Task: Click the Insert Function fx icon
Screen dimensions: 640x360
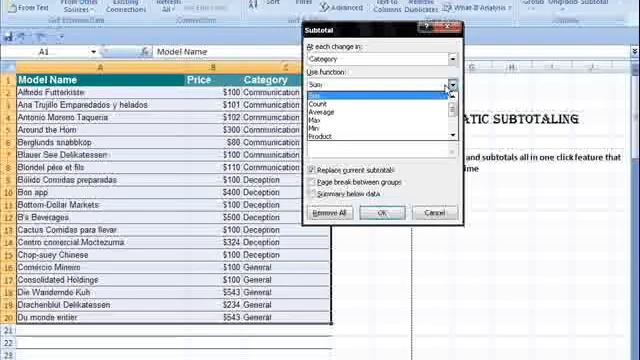Action: point(144,52)
